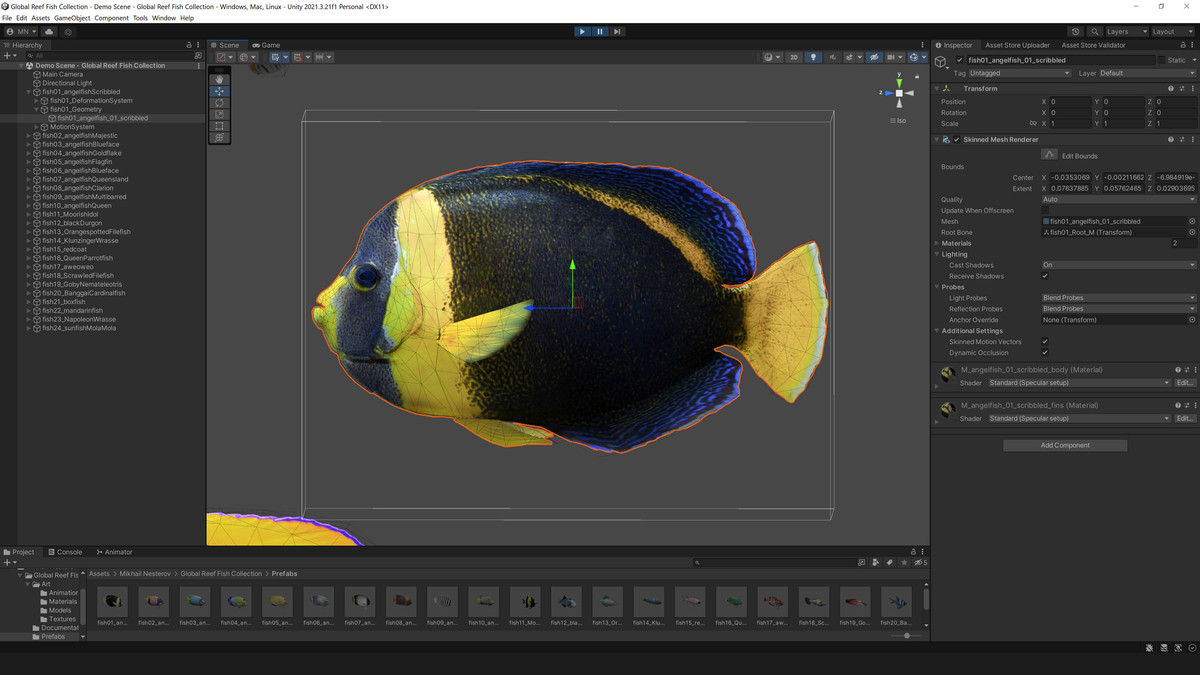Disable the Dynamic Occlusion checkbox

click(x=1045, y=352)
